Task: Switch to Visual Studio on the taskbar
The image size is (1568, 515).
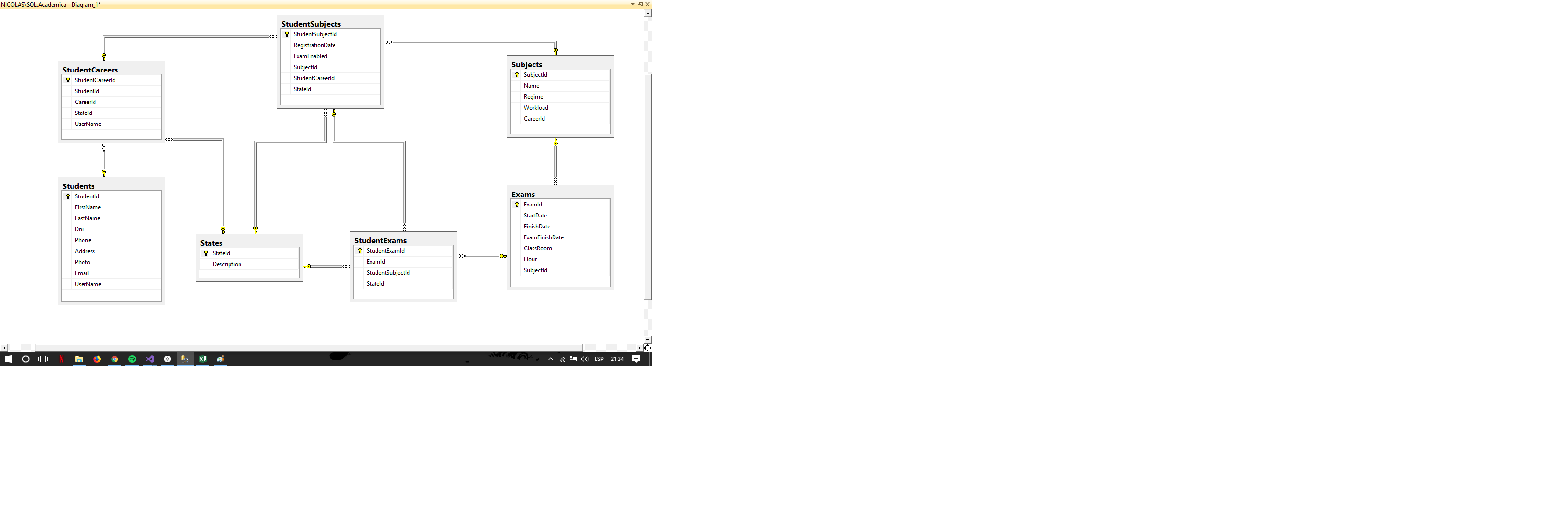Action: 150,360
